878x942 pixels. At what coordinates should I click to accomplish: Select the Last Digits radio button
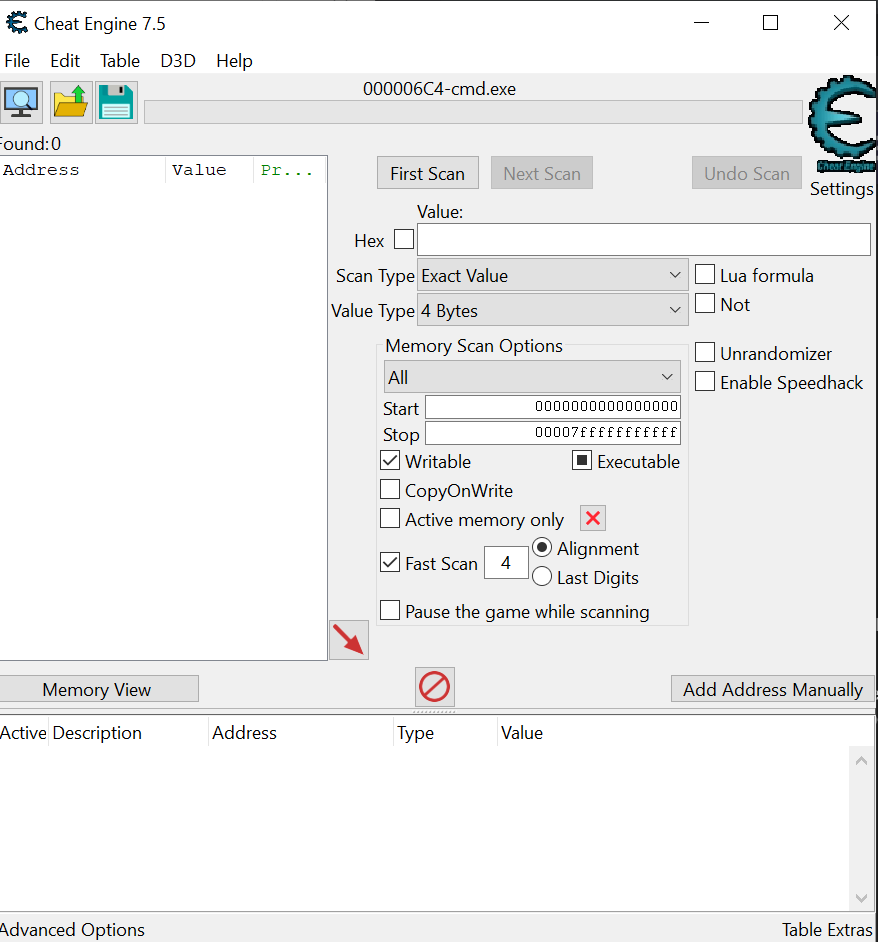click(x=542, y=577)
